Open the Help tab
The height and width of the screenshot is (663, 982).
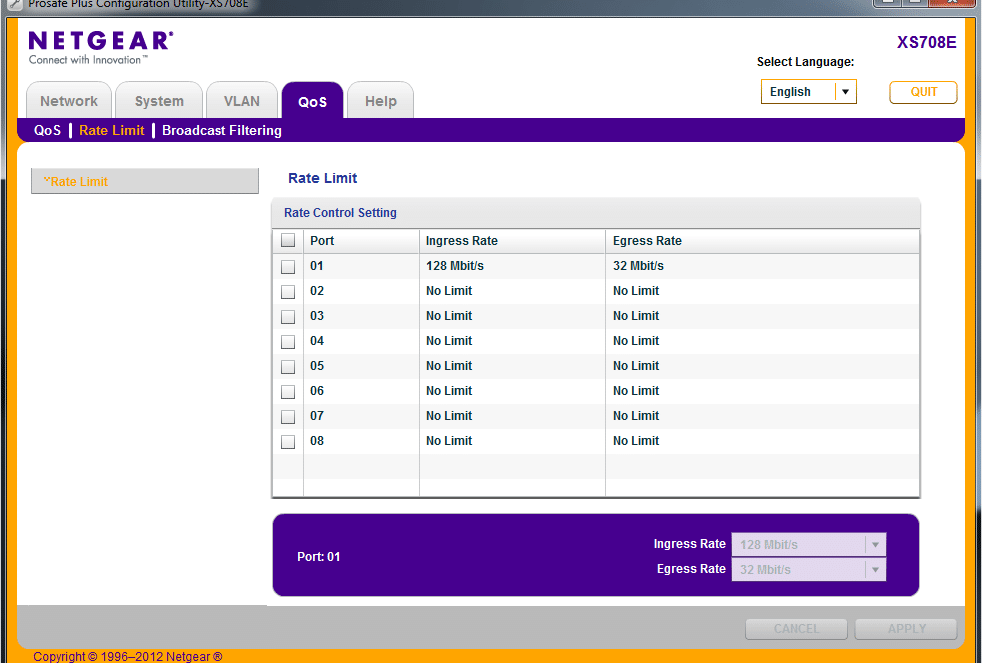click(x=381, y=101)
